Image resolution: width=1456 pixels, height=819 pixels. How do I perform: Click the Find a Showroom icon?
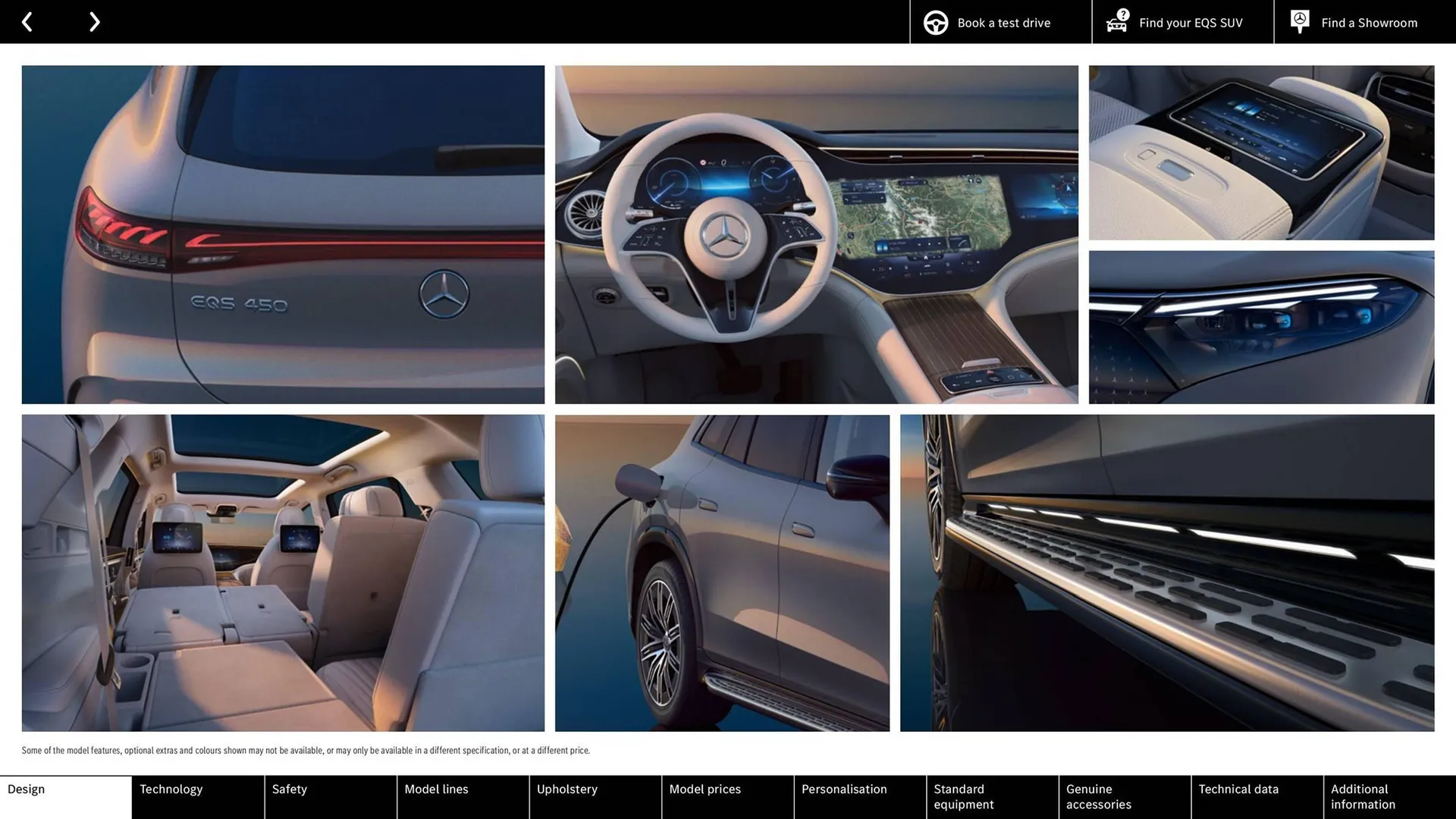click(x=1300, y=21)
